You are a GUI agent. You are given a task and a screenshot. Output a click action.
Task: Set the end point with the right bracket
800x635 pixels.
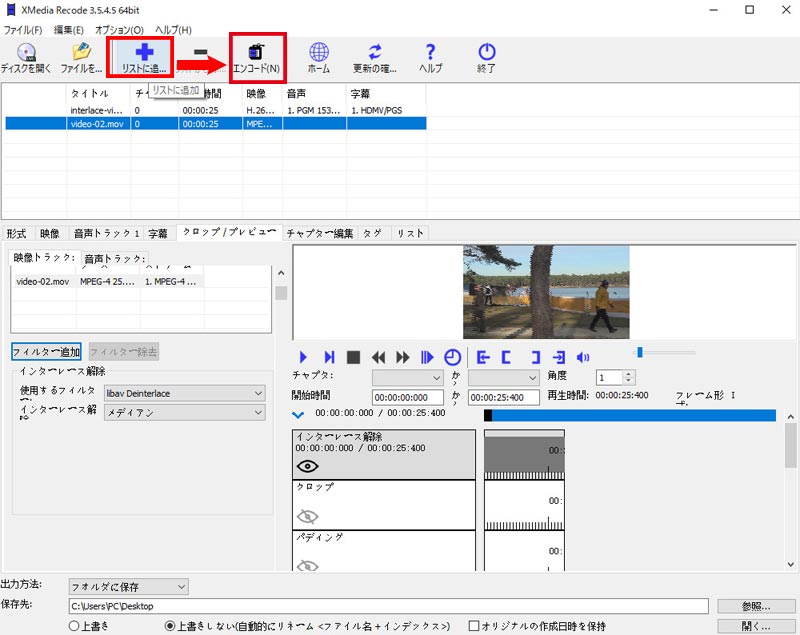[535, 357]
